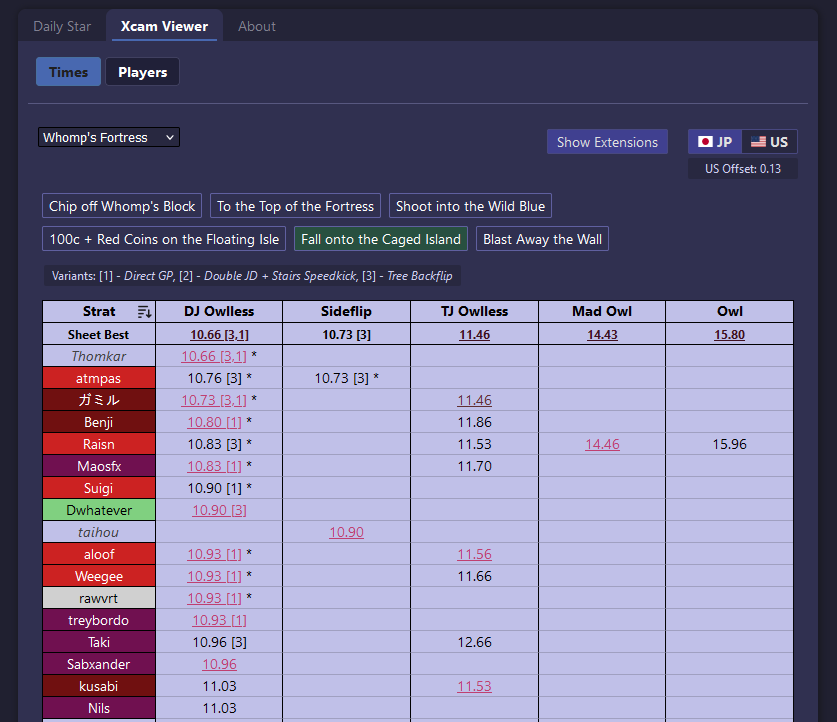The image size is (837, 722).
Task: Switch to the Players view
Action: [x=143, y=72]
